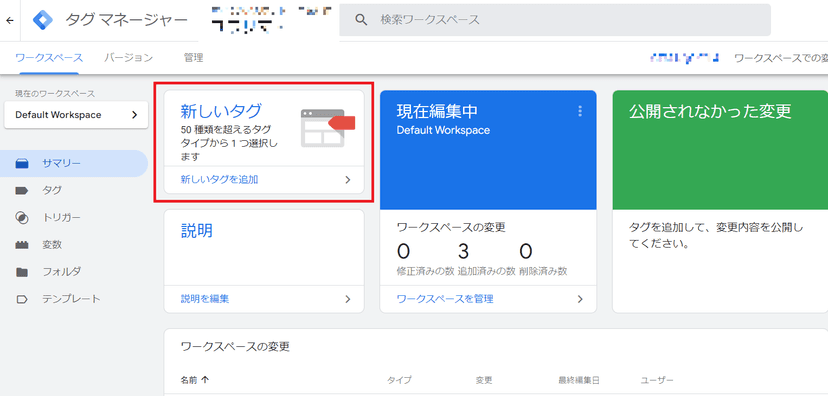Screen dimensions: 828x396
Task: Click the Tag Manager logo icon
Action: click(x=43, y=20)
